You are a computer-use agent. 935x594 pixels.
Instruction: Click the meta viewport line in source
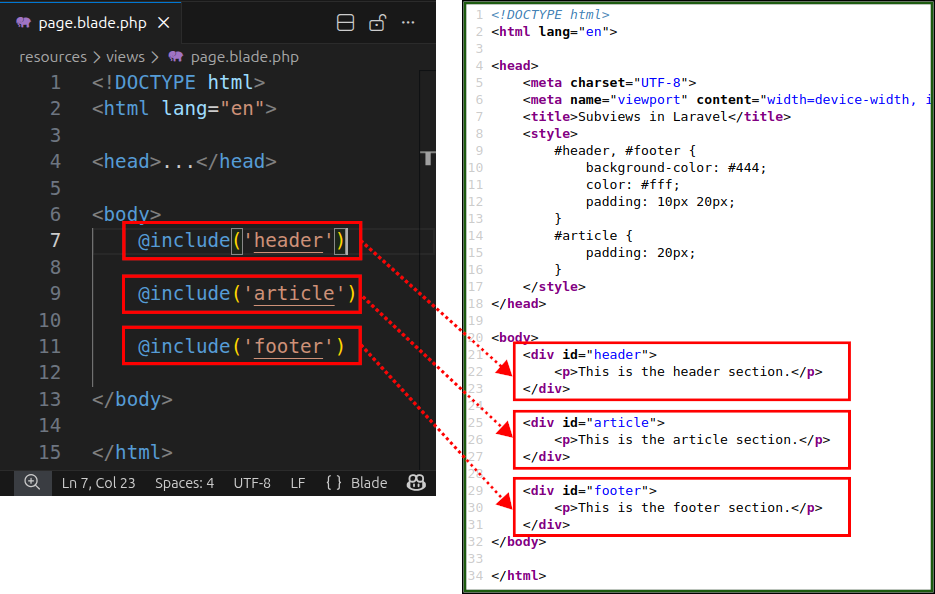pos(727,100)
